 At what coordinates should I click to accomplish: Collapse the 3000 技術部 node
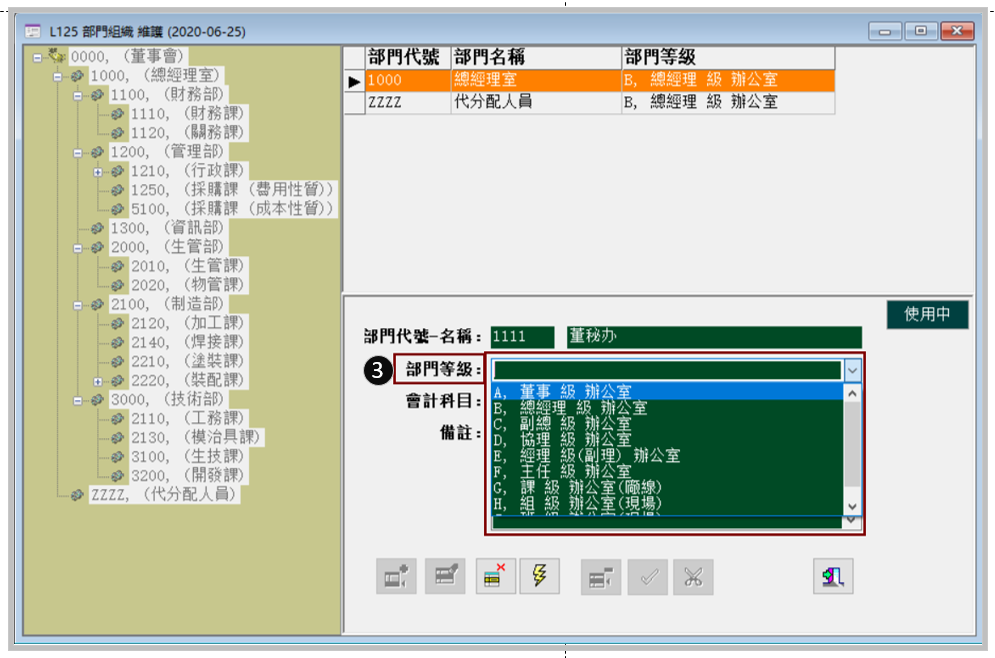(x=77, y=400)
